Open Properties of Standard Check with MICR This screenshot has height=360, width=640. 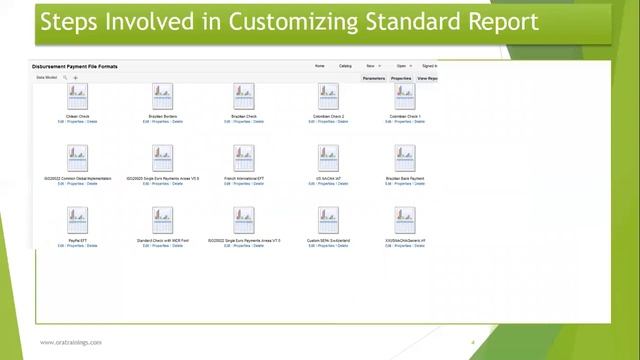coord(160,246)
